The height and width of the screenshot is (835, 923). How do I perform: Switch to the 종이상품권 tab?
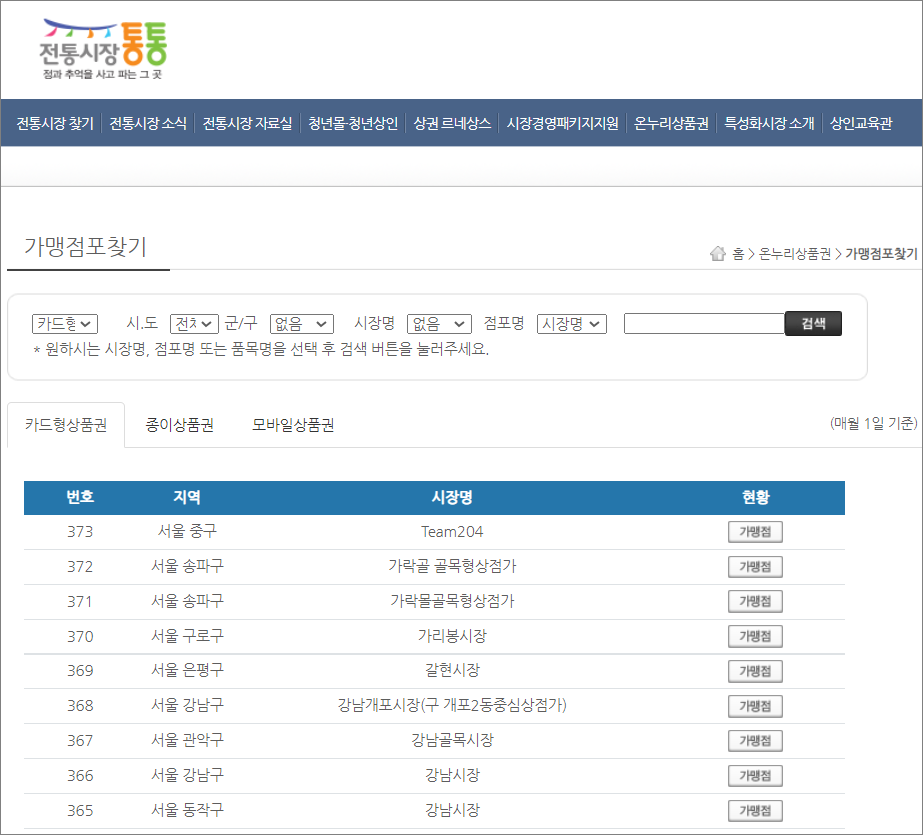(x=178, y=425)
